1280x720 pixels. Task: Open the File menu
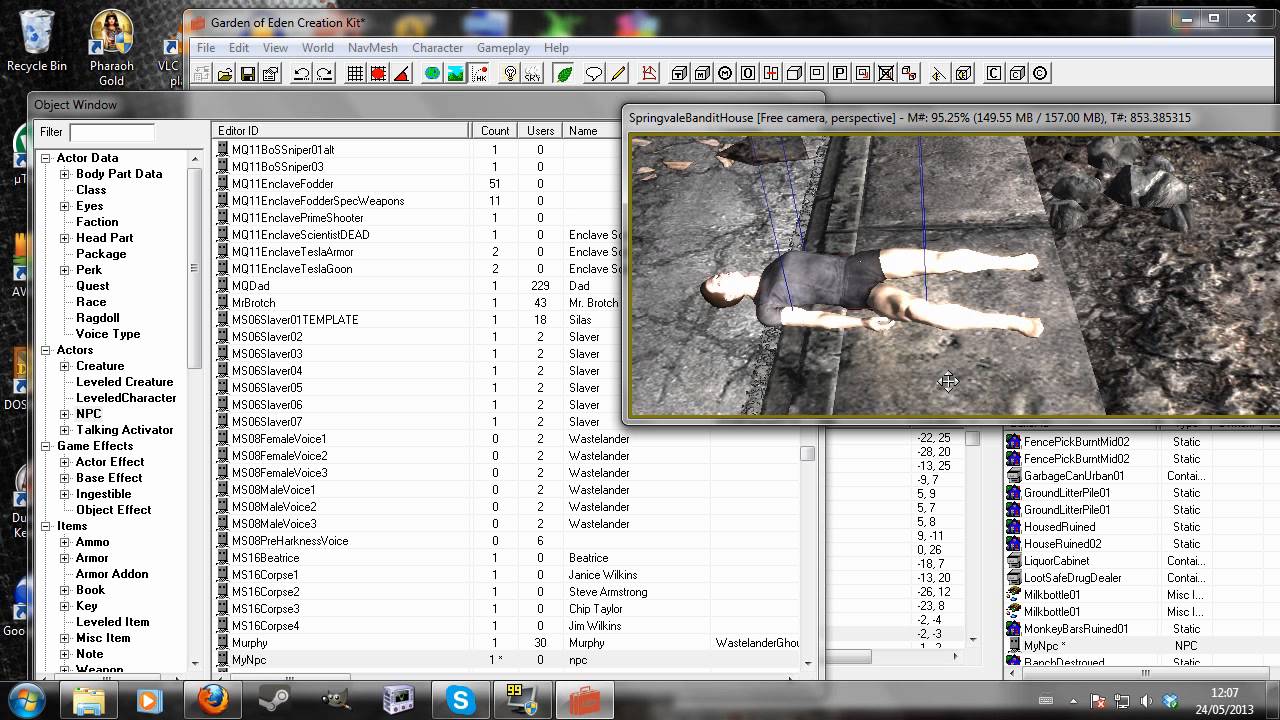pyautogui.click(x=206, y=47)
